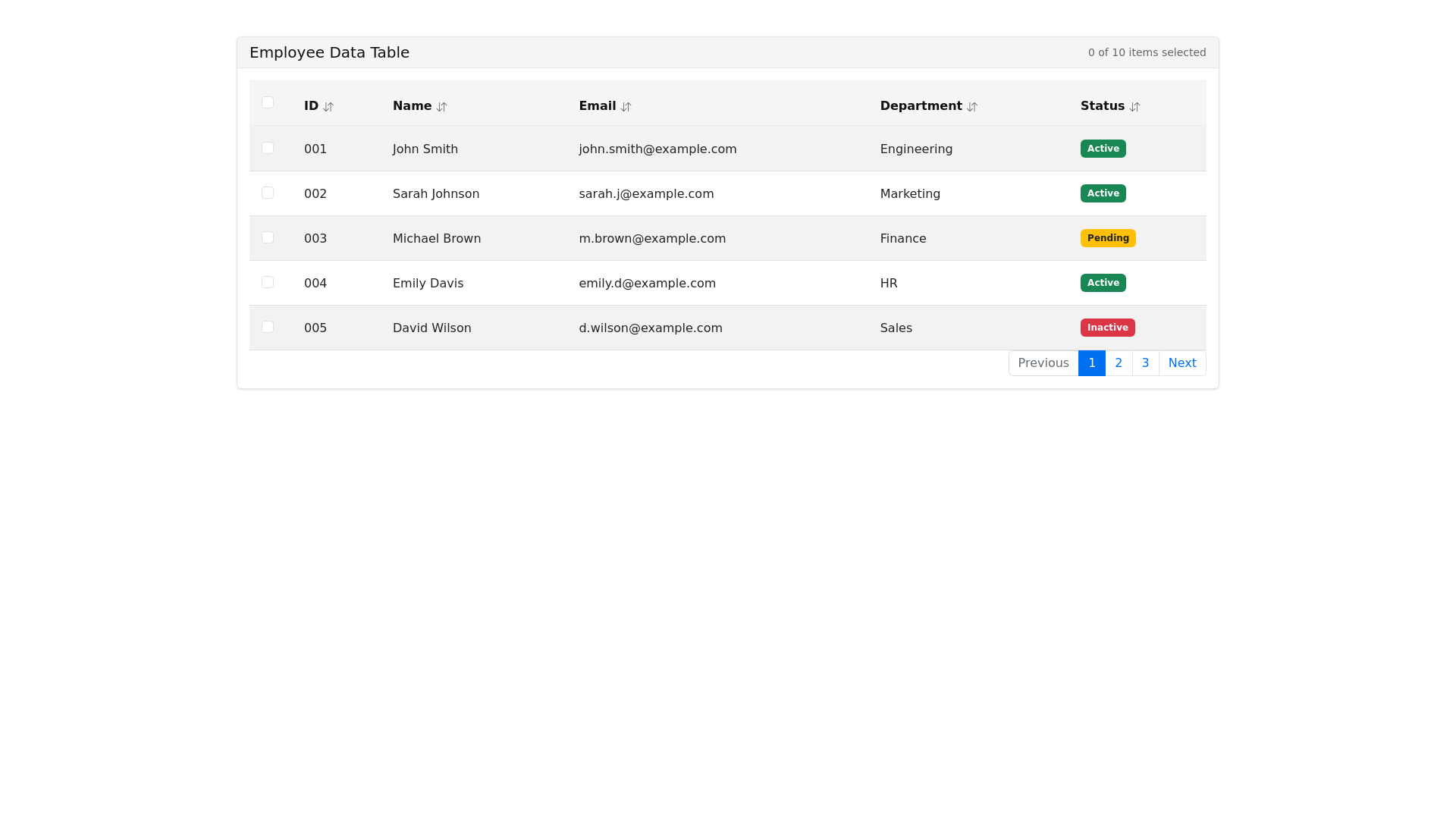Go to the Next page
1456x819 pixels.
tap(1182, 362)
